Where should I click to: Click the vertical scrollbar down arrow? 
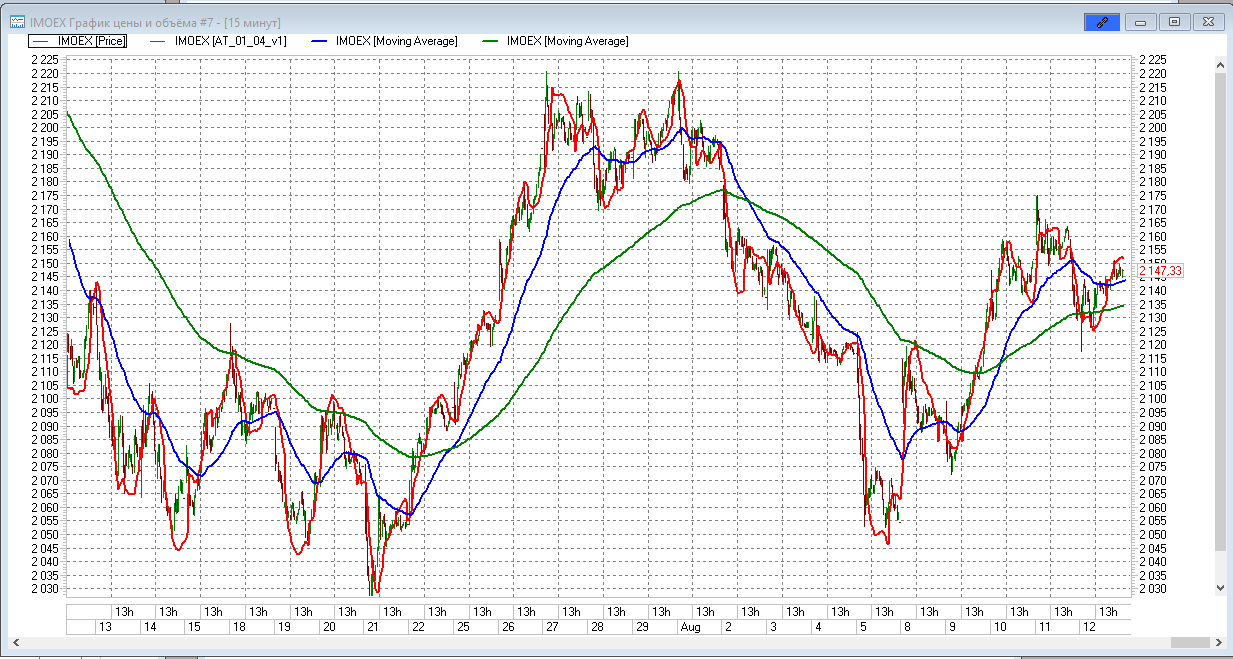[1219, 588]
